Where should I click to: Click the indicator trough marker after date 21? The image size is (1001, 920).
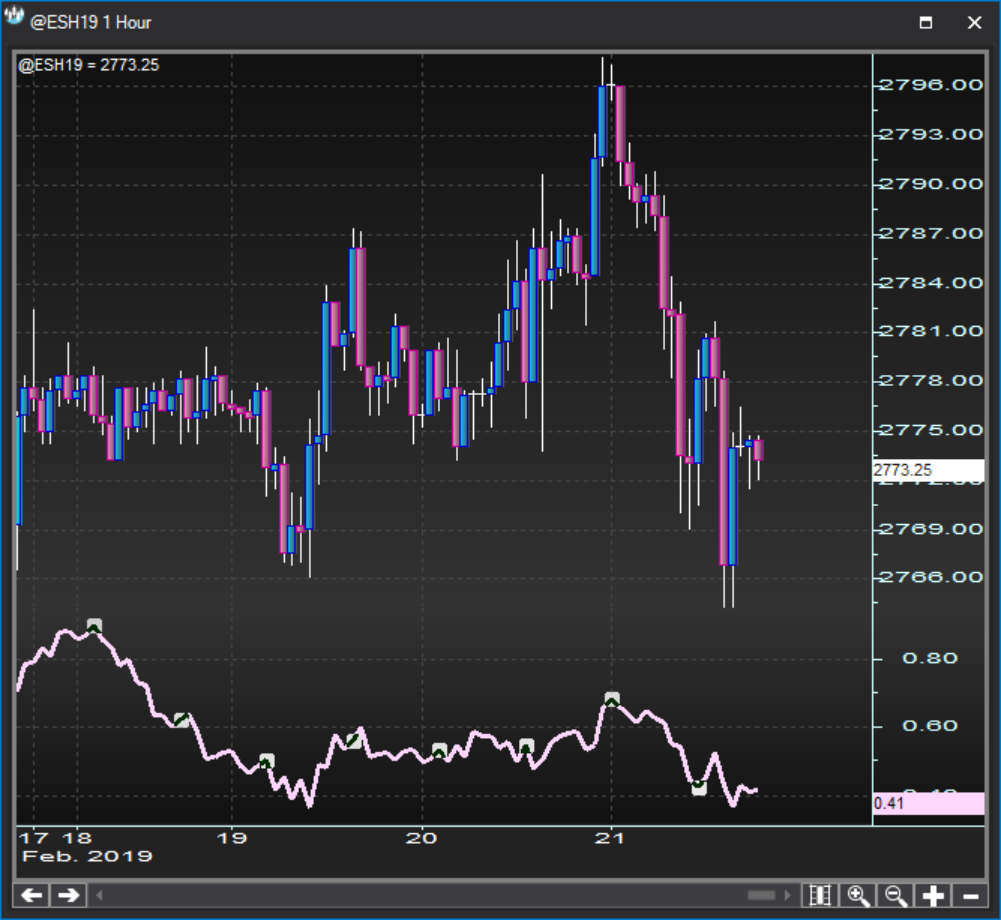[x=699, y=787]
